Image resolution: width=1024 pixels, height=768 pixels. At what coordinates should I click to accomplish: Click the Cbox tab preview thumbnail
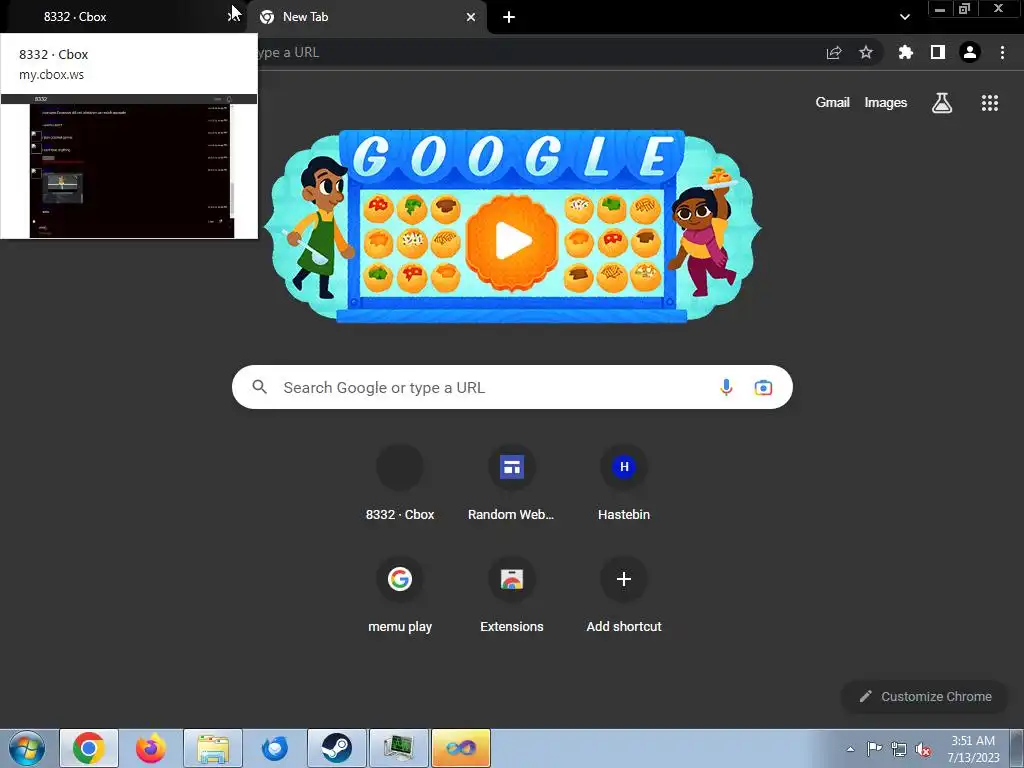(129, 167)
